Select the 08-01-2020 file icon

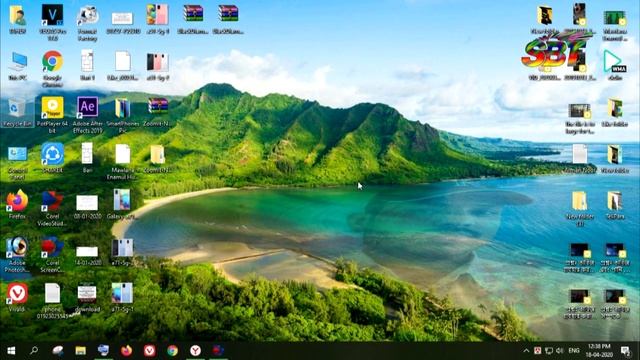click(x=87, y=207)
